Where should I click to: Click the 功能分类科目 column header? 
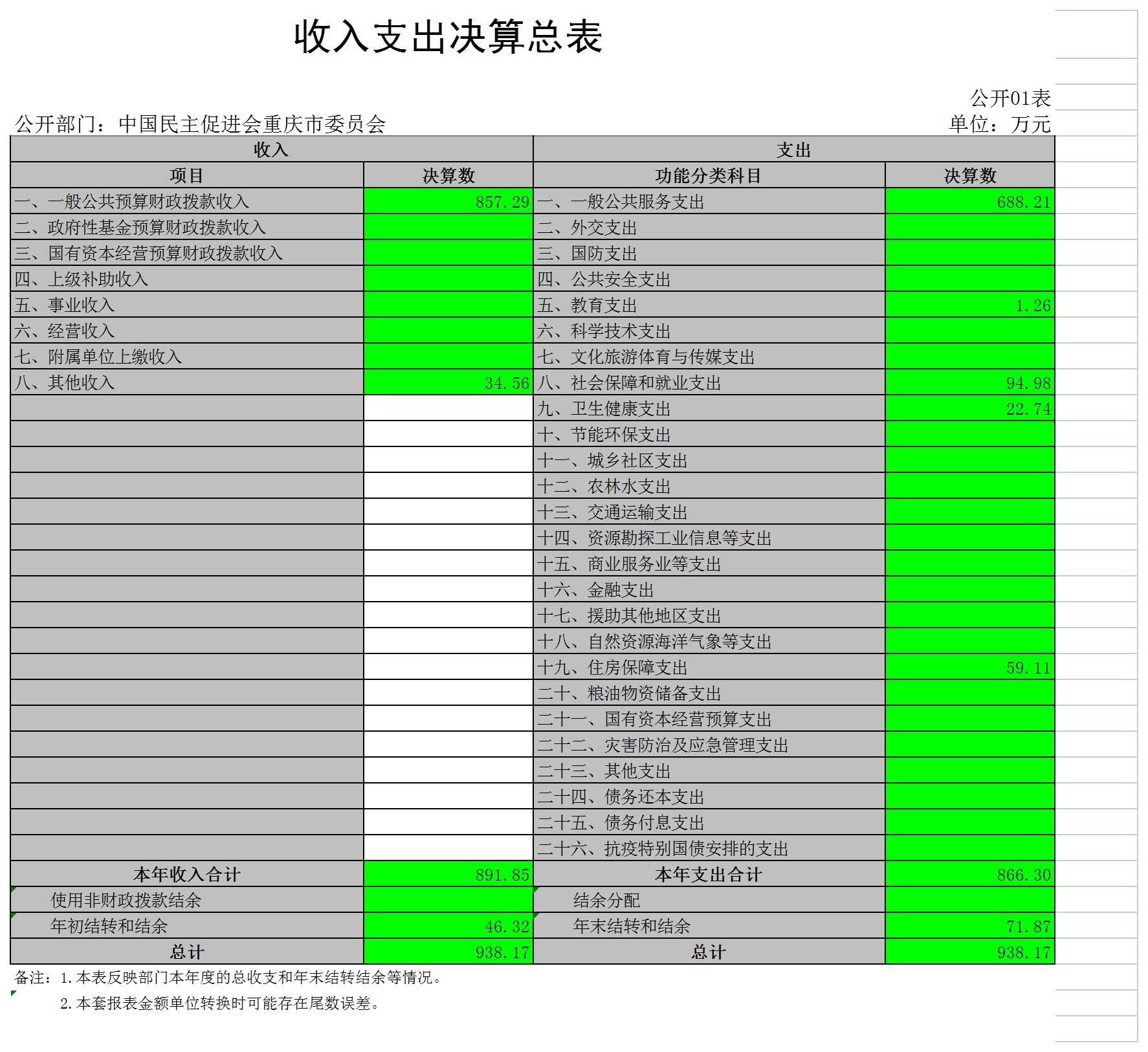click(709, 175)
